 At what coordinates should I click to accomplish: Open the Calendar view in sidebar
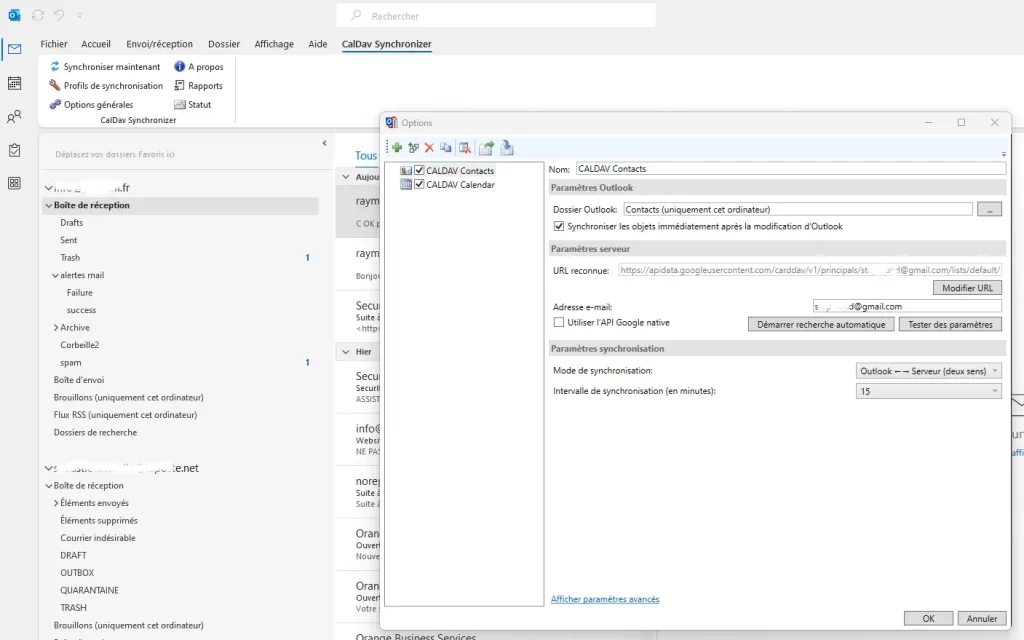tap(14, 83)
